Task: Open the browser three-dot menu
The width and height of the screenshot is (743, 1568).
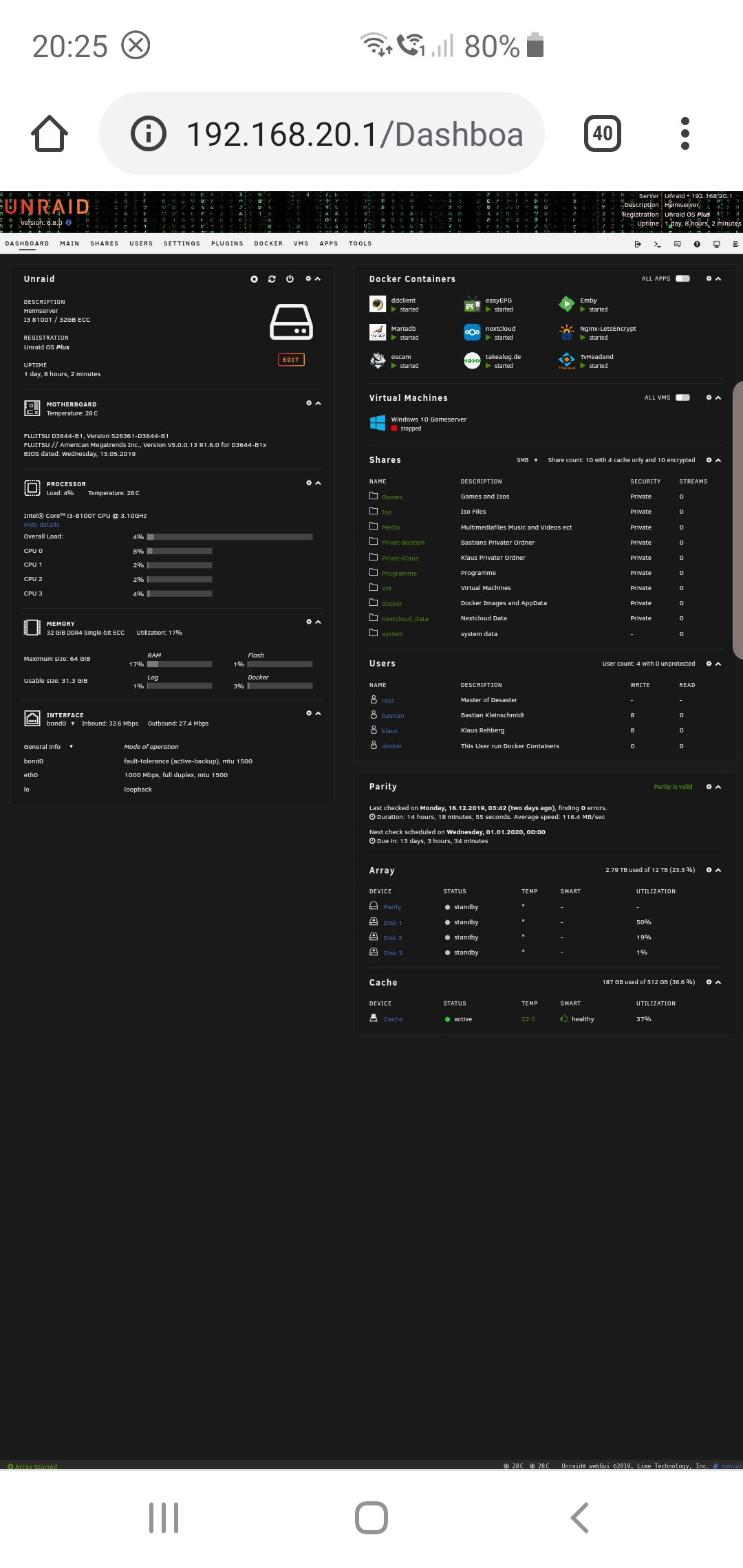Action: pyautogui.click(x=685, y=133)
